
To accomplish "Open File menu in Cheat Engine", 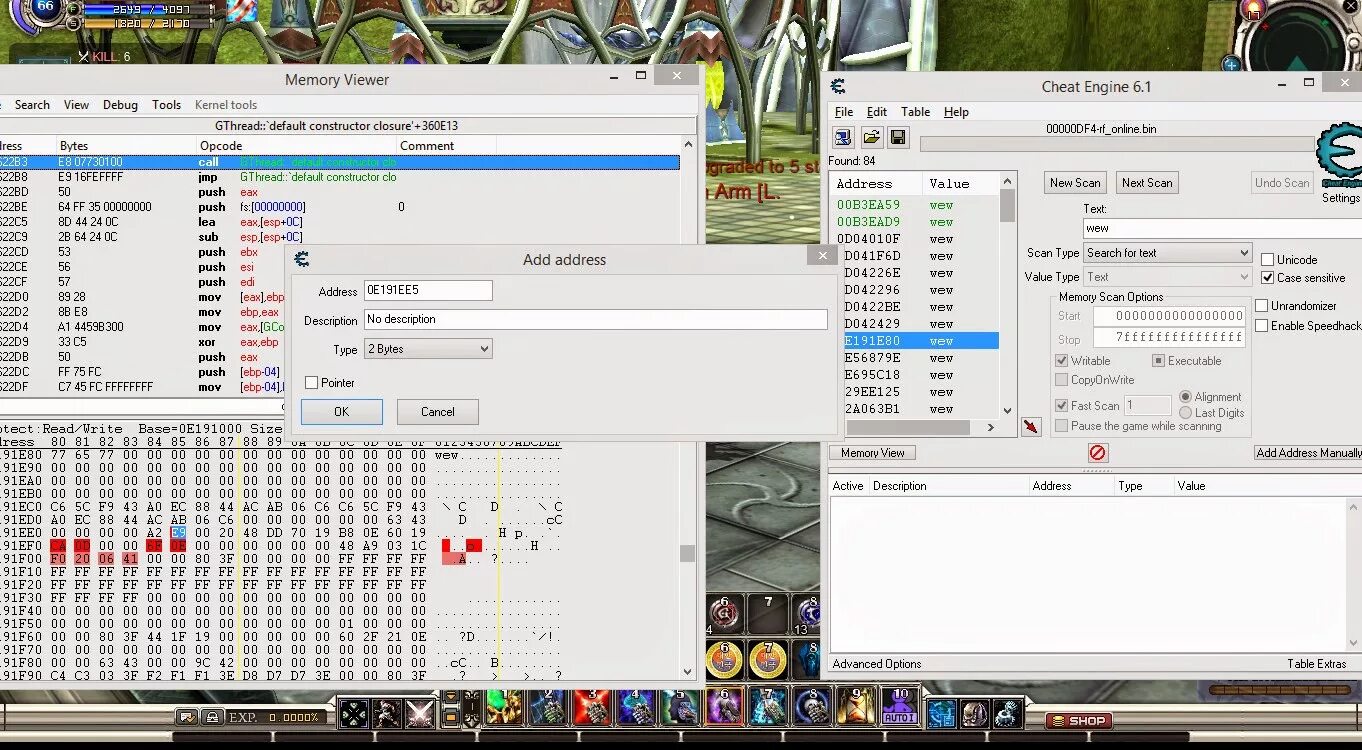I will tap(844, 112).
